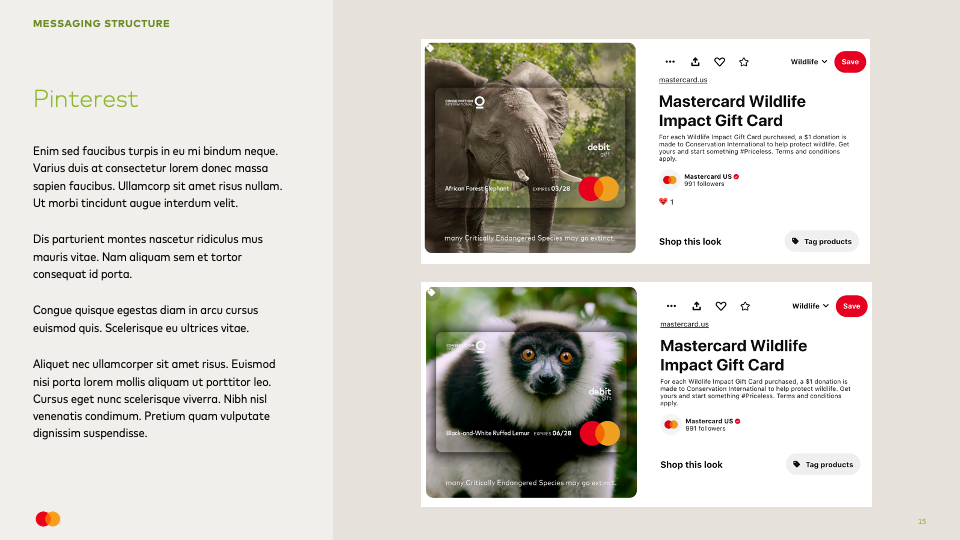Click the heart reaction count on elephant pin

[666, 201]
